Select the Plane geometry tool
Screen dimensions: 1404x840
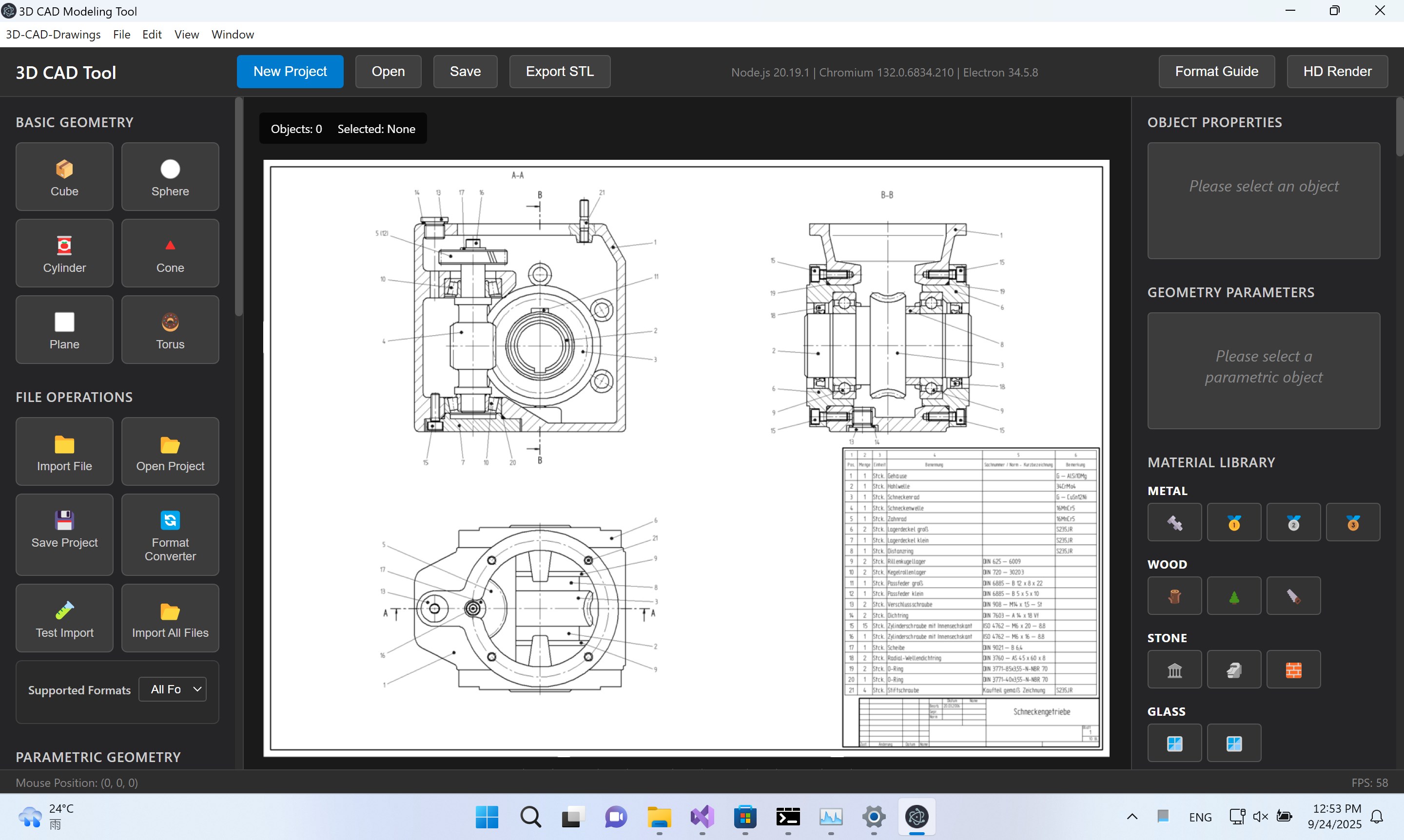(x=64, y=329)
